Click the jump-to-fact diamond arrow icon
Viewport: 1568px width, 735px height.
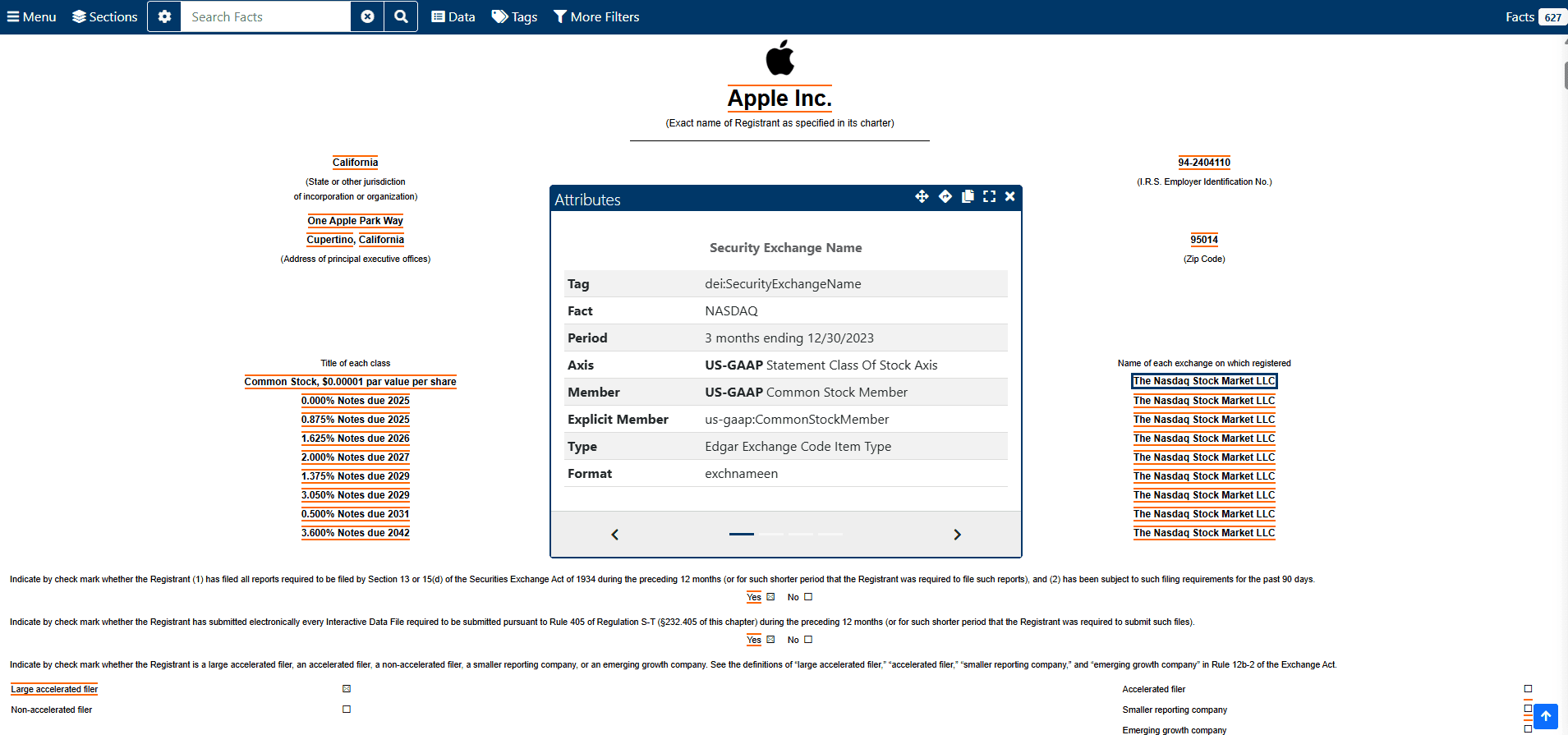coord(945,196)
